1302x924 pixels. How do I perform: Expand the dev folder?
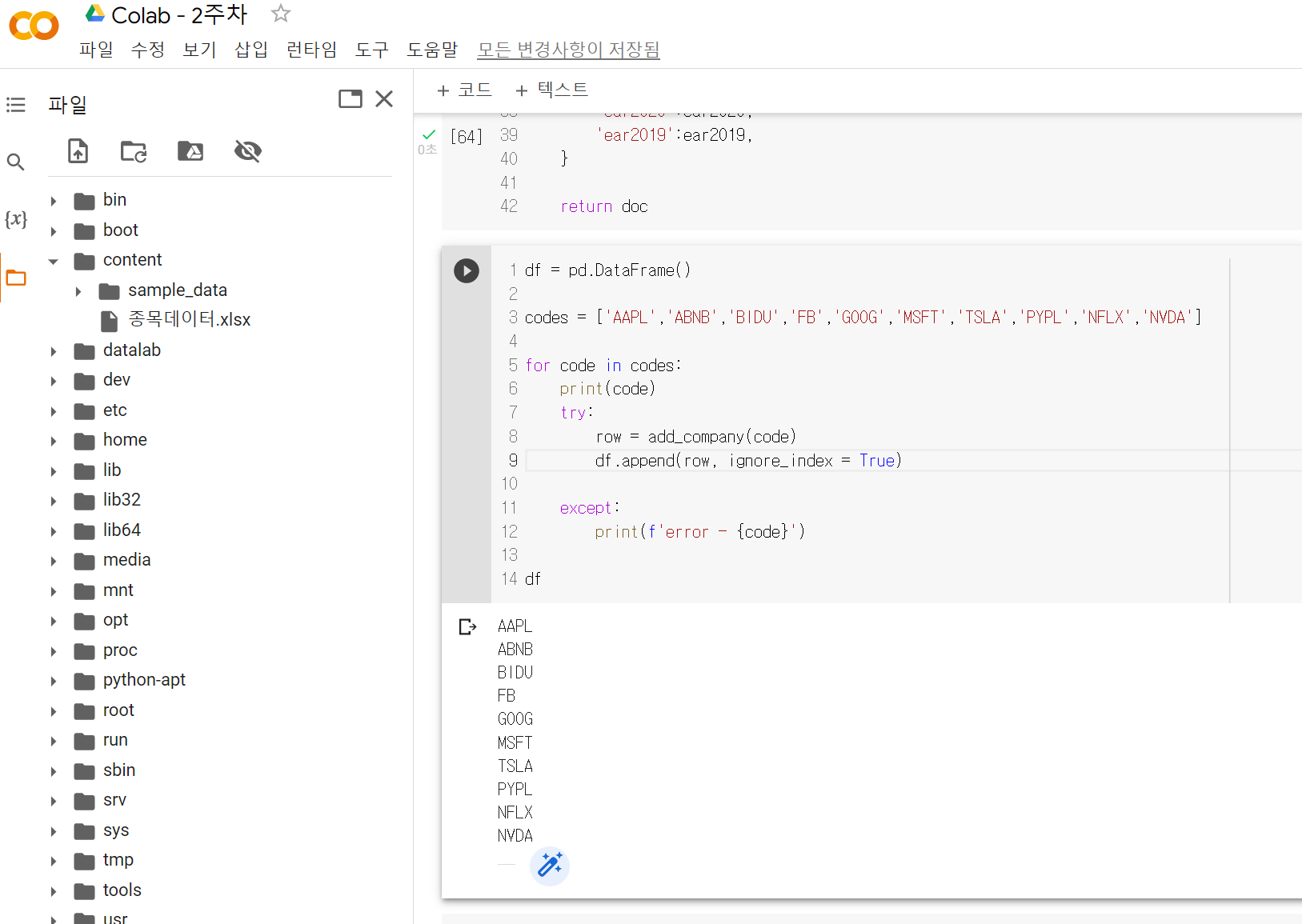pyautogui.click(x=54, y=381)
